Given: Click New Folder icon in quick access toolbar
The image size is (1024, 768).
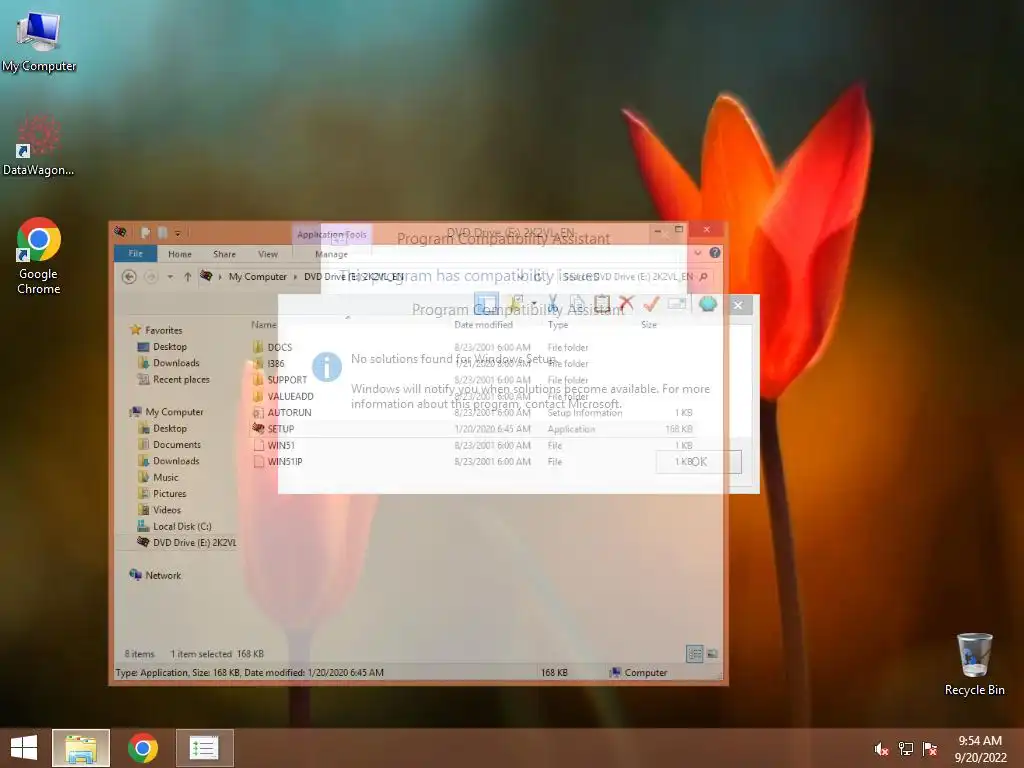Looking at the screenshot, I should [161, 232].
